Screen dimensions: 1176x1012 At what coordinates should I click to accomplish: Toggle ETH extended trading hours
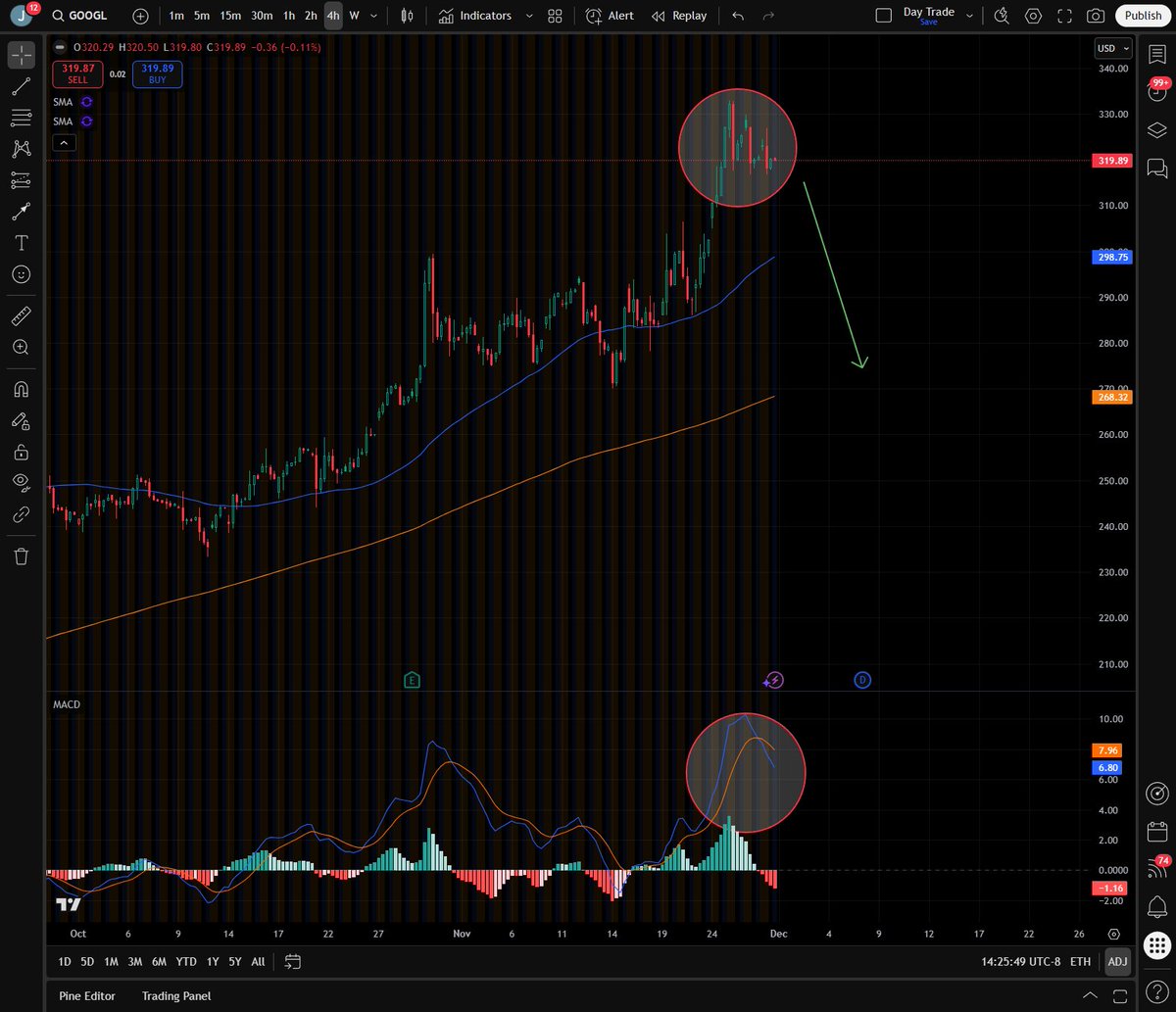pyautogui.click(x=1079, y=961)
